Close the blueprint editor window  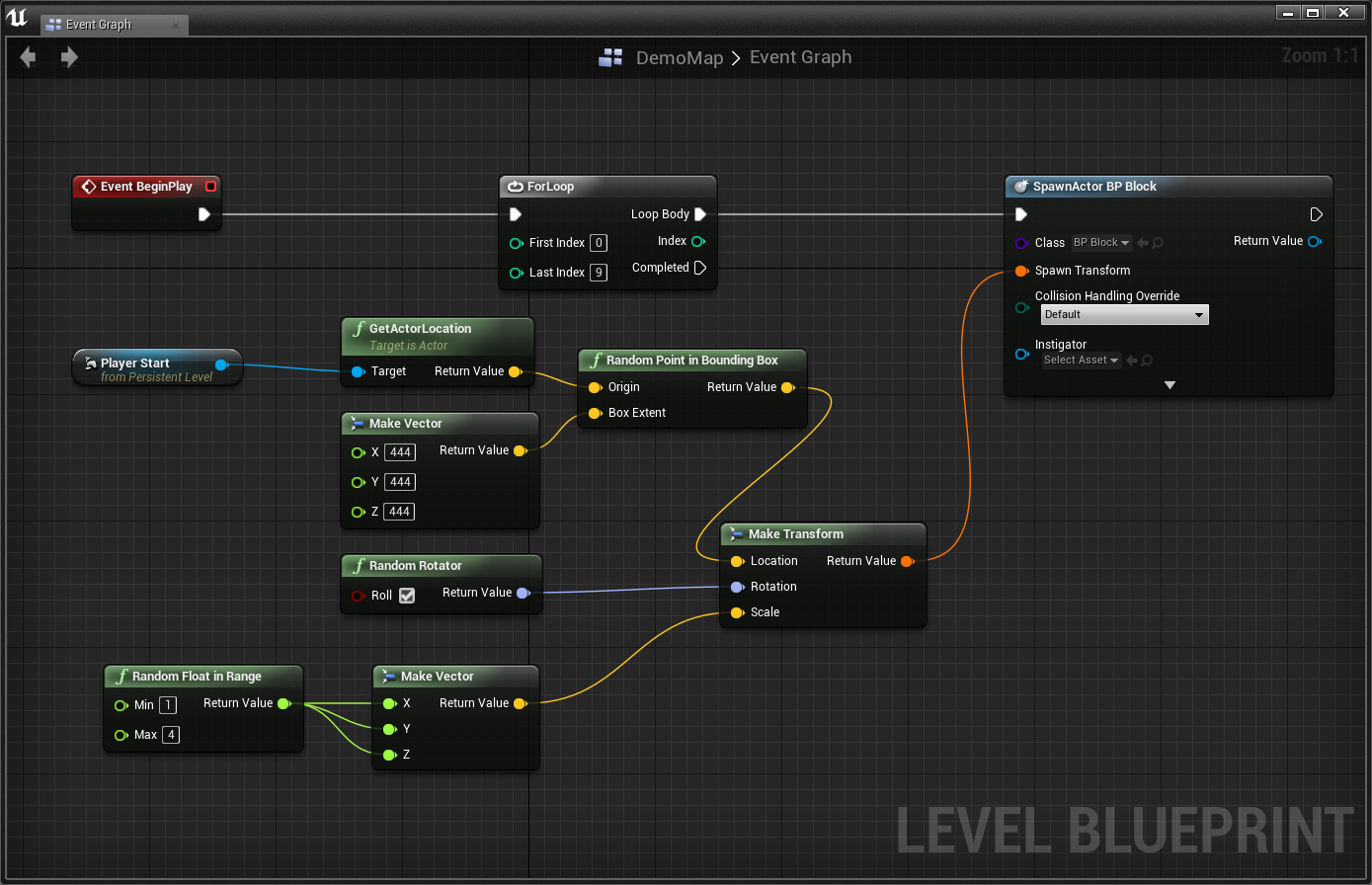pos(1343,12)
